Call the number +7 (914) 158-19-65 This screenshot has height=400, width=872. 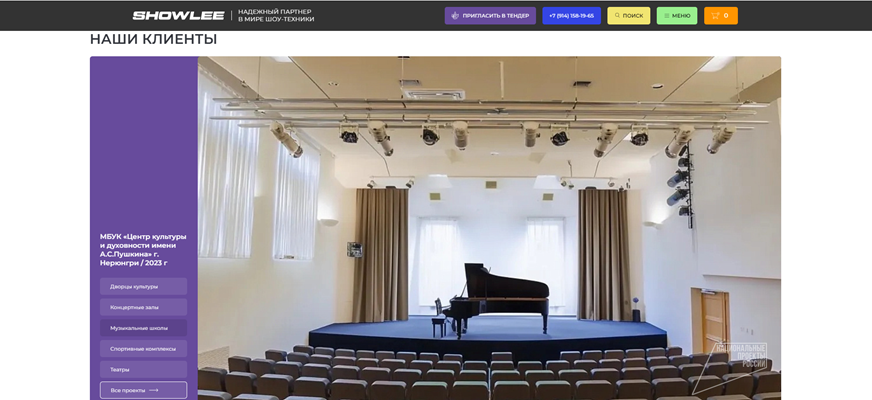coord(571,16)
